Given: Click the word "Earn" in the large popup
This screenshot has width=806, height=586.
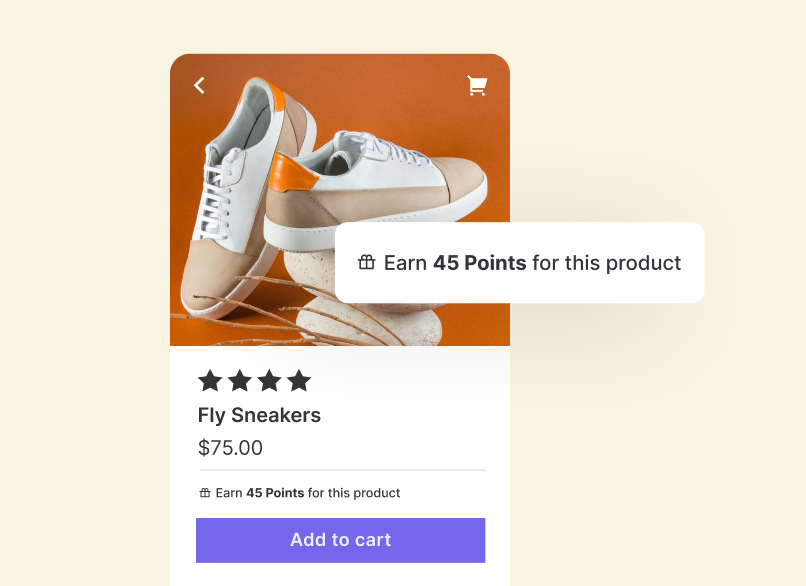Looking at the screenshot, I should click(405, 263).
